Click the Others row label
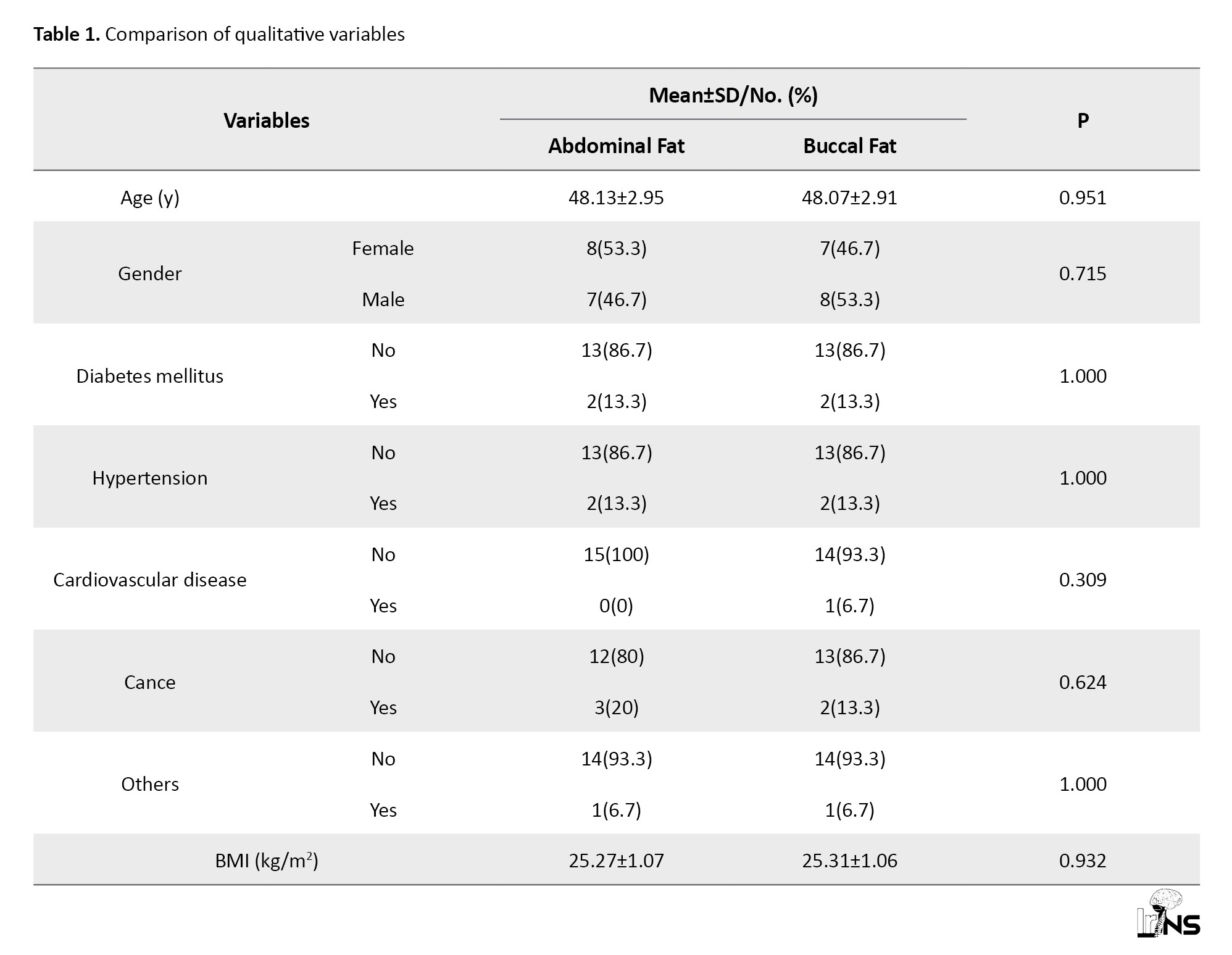 click(150, 784)
